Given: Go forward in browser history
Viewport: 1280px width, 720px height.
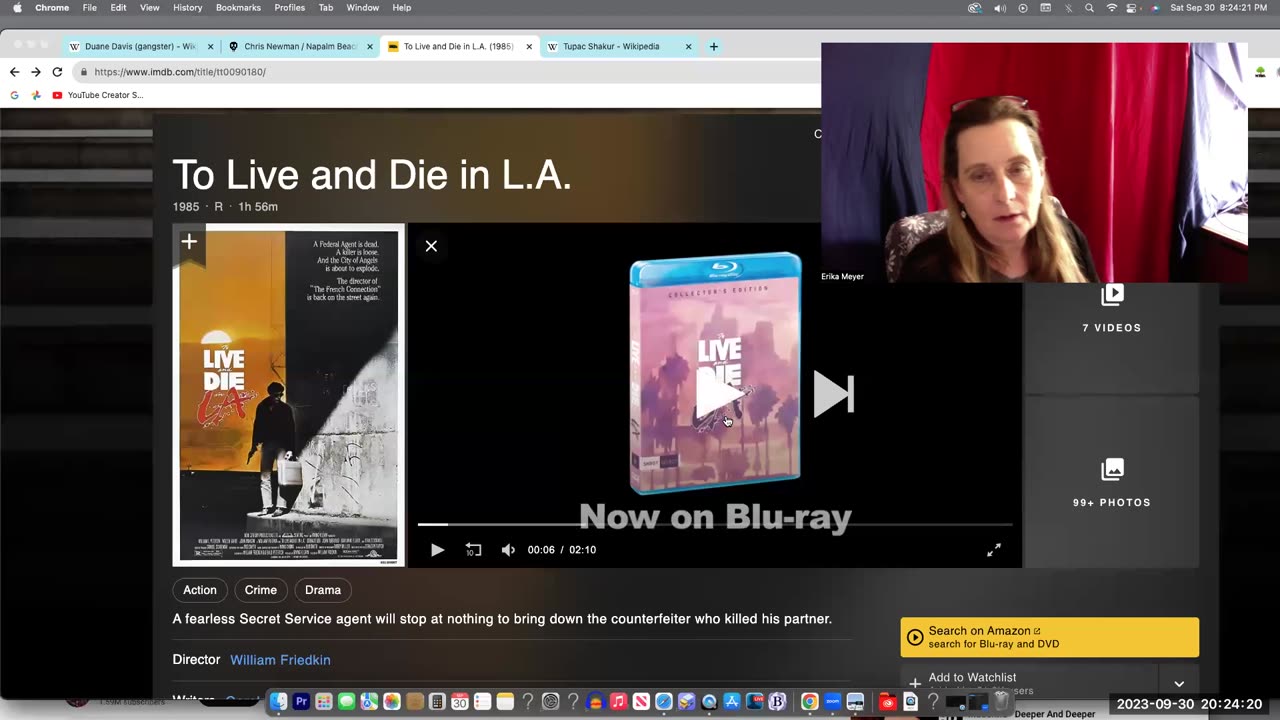Looking at the screenshot, I should click(x=36, y=72).
